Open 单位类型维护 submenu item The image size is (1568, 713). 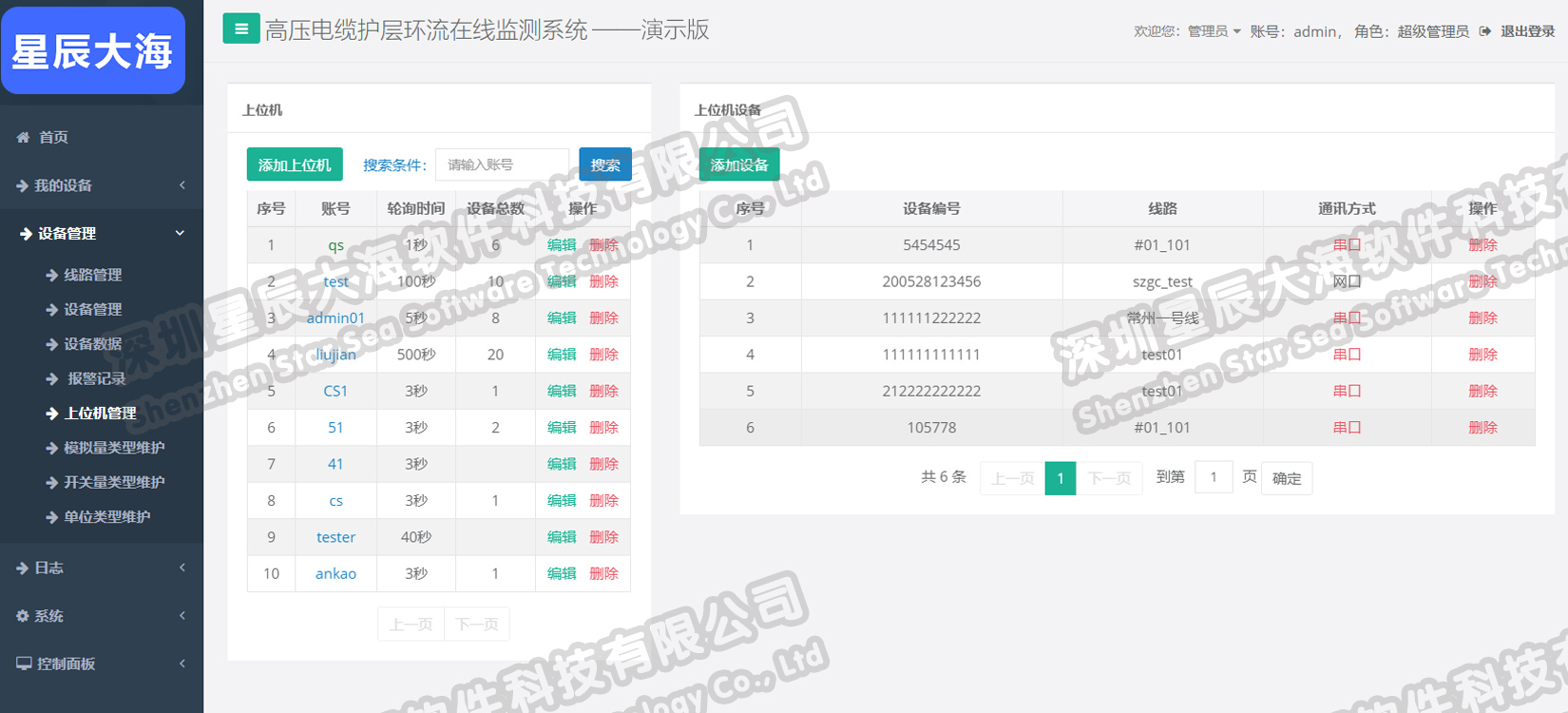[x=106, y=516]
